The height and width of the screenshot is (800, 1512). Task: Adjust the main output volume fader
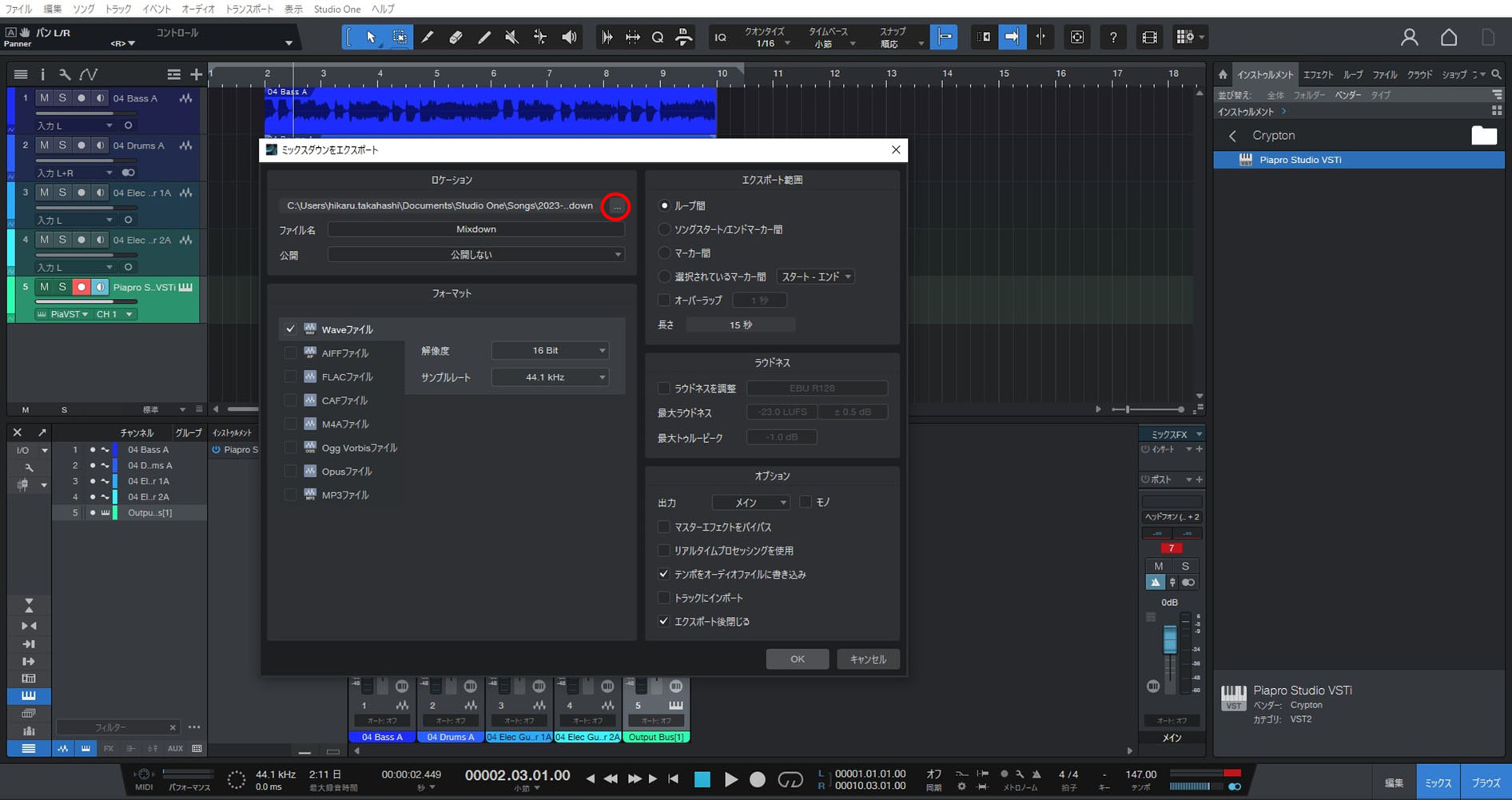[x=1169, y=640]
